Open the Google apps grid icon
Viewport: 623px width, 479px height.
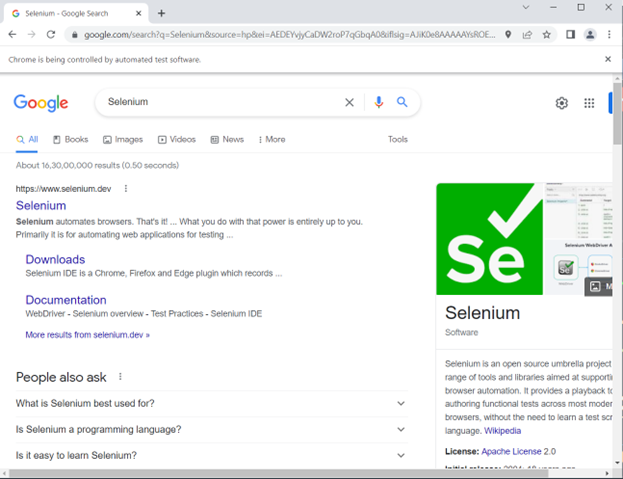coord(589,103)
